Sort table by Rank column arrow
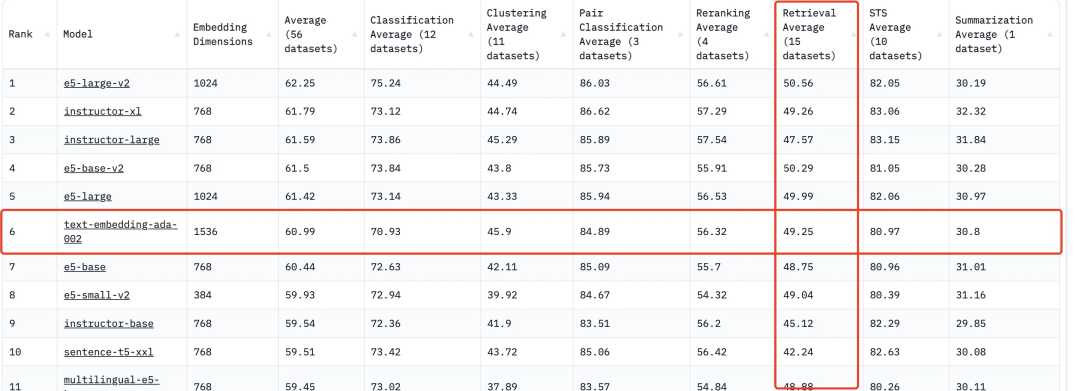The image size is (1080, 391). tap(47, 34)
